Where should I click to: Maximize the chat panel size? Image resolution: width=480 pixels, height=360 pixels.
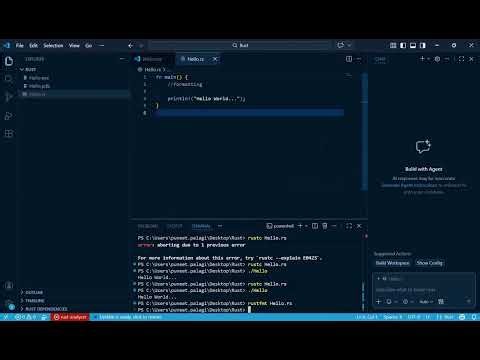tap(461, 59)
